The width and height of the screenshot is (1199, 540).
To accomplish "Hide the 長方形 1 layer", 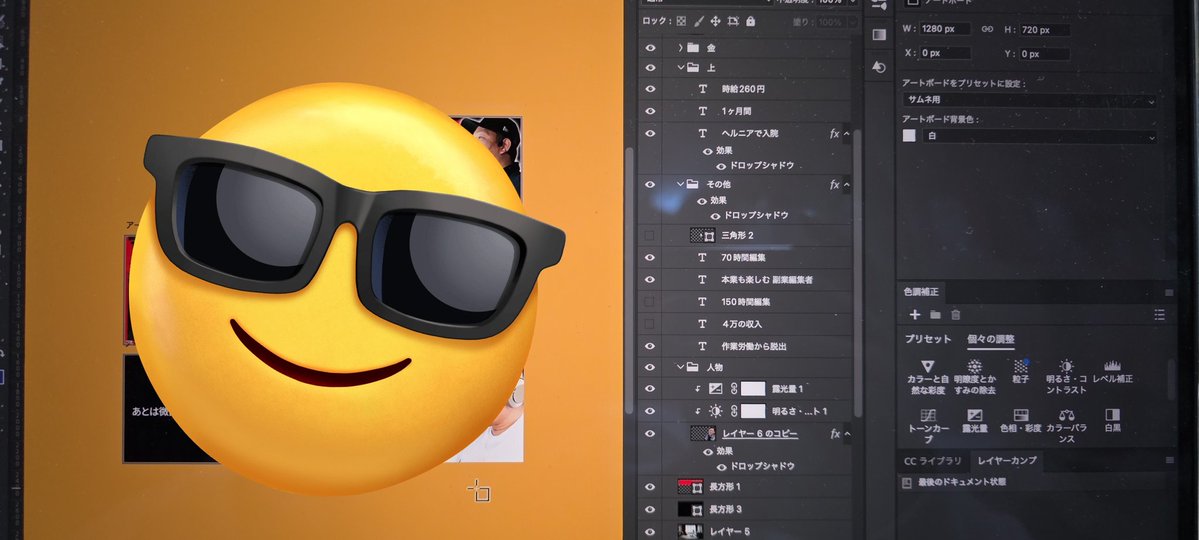I will click(x=650, y=486).
